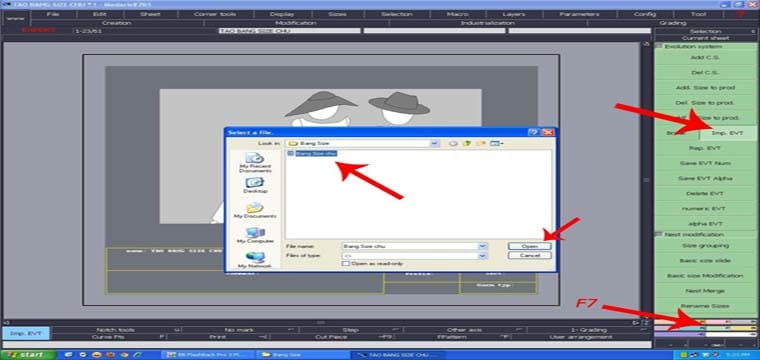Expand the File name dropdown arrow
Screen dimensions: 760x360
click(482, 246)
